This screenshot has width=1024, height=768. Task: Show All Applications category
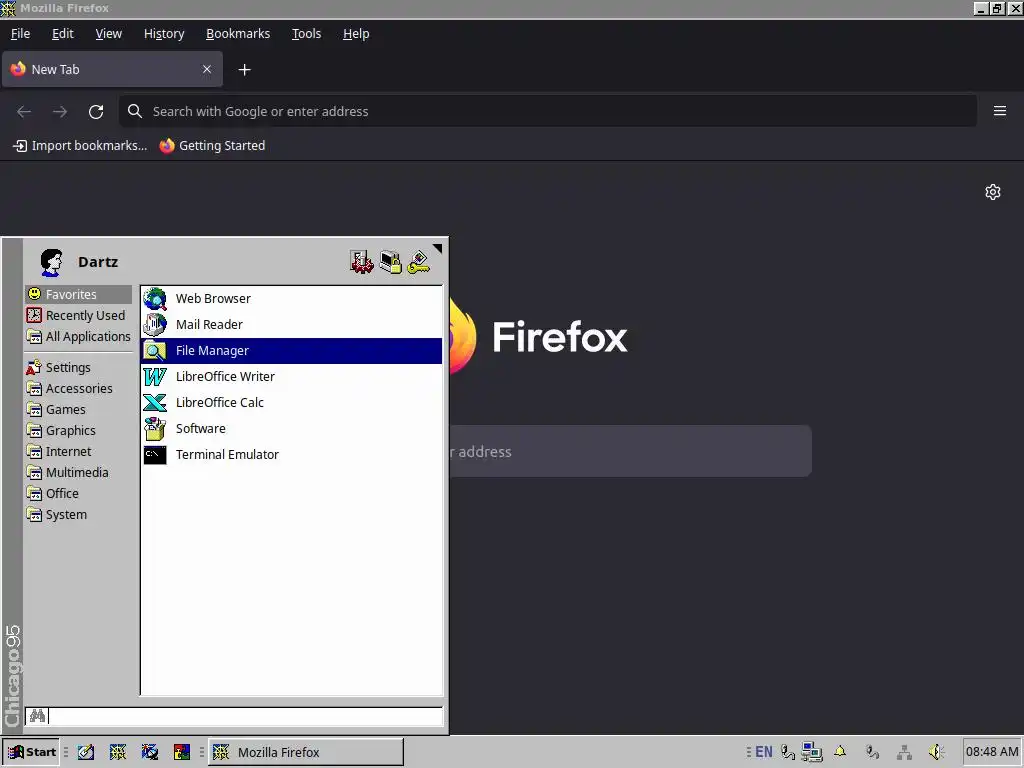coord(78,336)
